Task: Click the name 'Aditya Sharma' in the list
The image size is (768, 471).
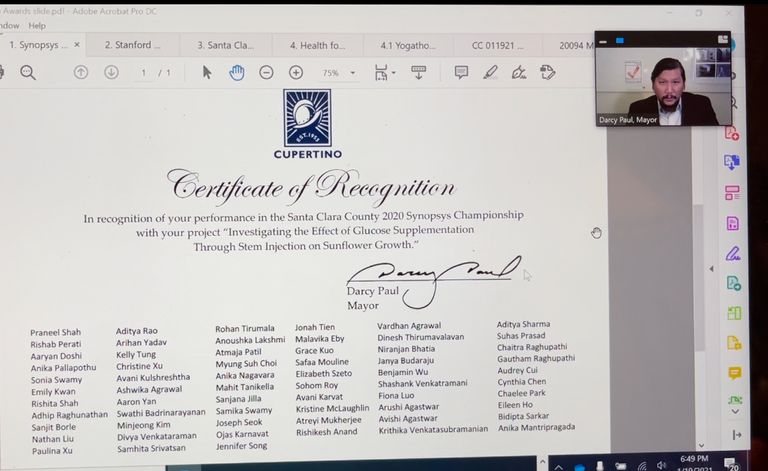Action: coord(523,324)
